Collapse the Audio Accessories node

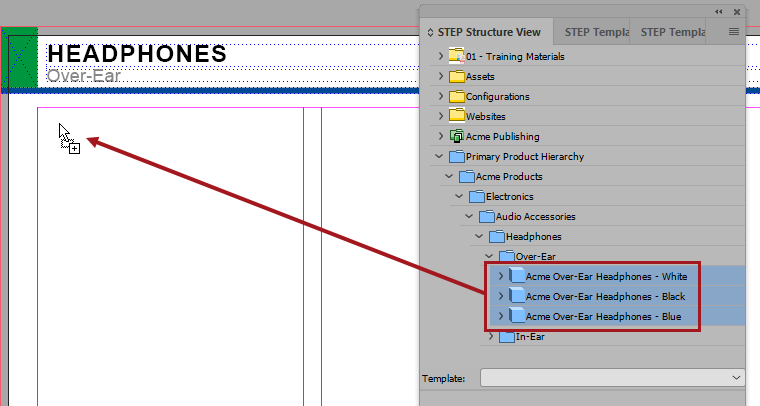point(469,216)
